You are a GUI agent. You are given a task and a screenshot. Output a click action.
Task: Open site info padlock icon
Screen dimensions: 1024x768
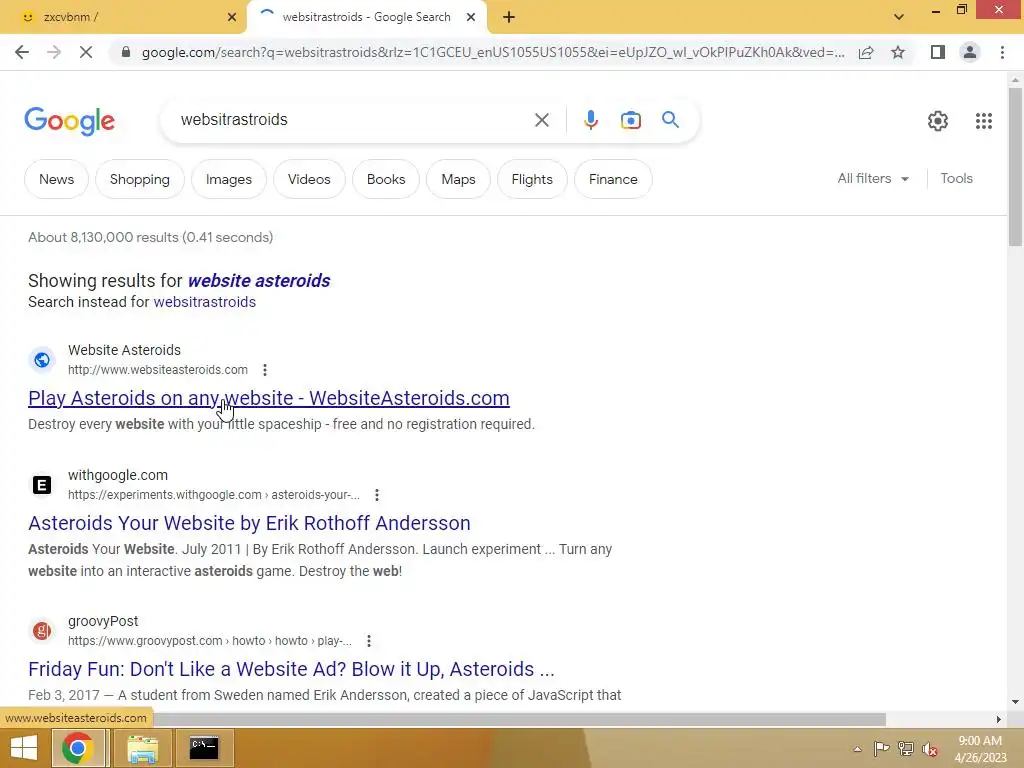[125, 52]
